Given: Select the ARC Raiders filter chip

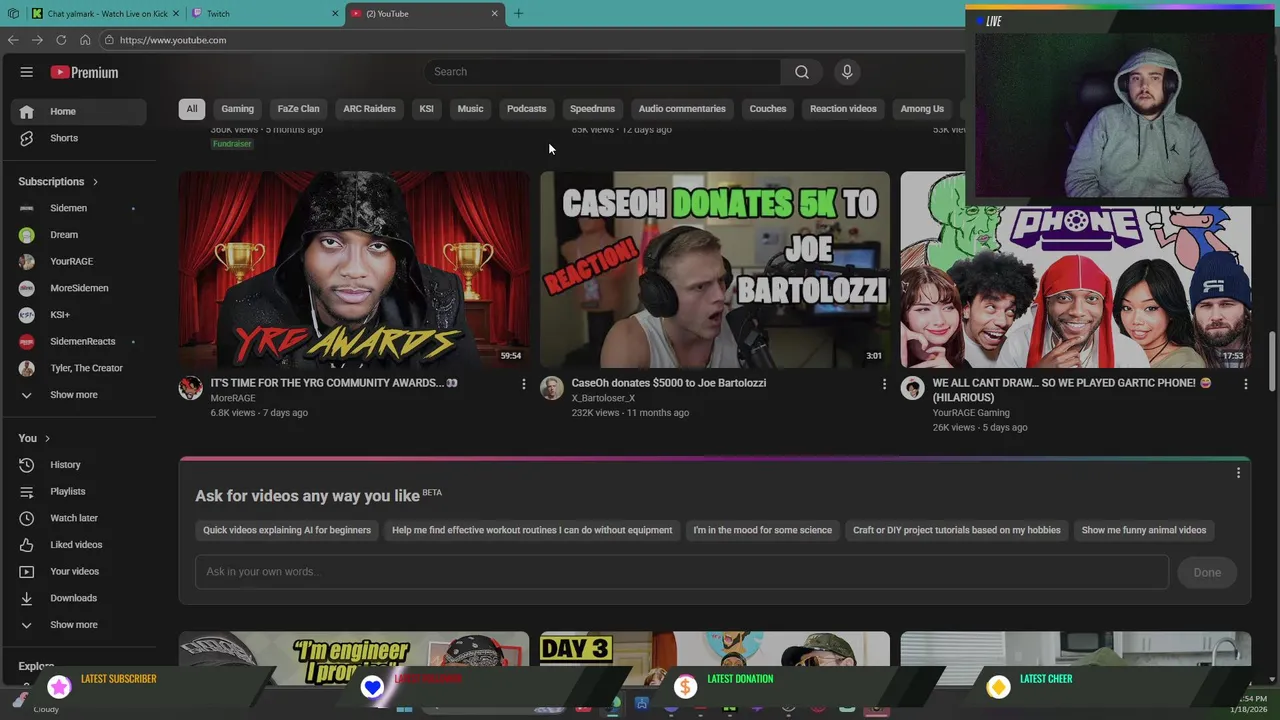Looking at the screenshot, I should click(369, 109).
